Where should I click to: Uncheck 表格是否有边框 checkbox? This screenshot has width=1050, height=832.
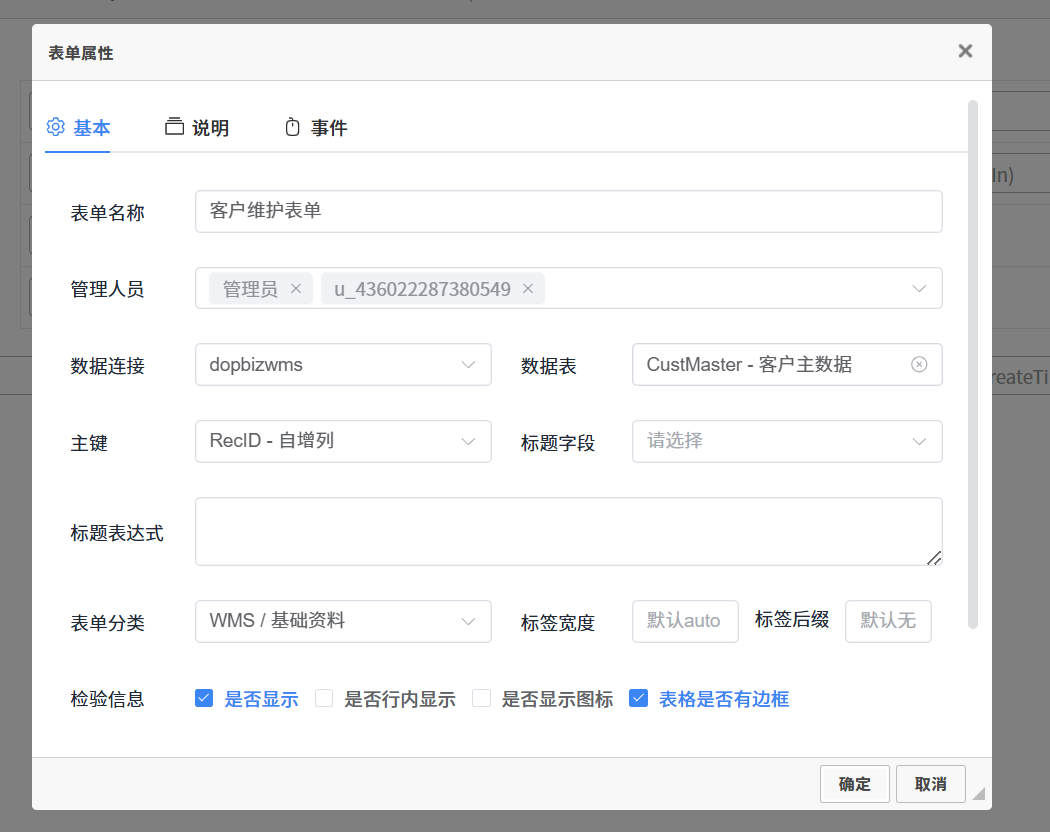(638, 699)
